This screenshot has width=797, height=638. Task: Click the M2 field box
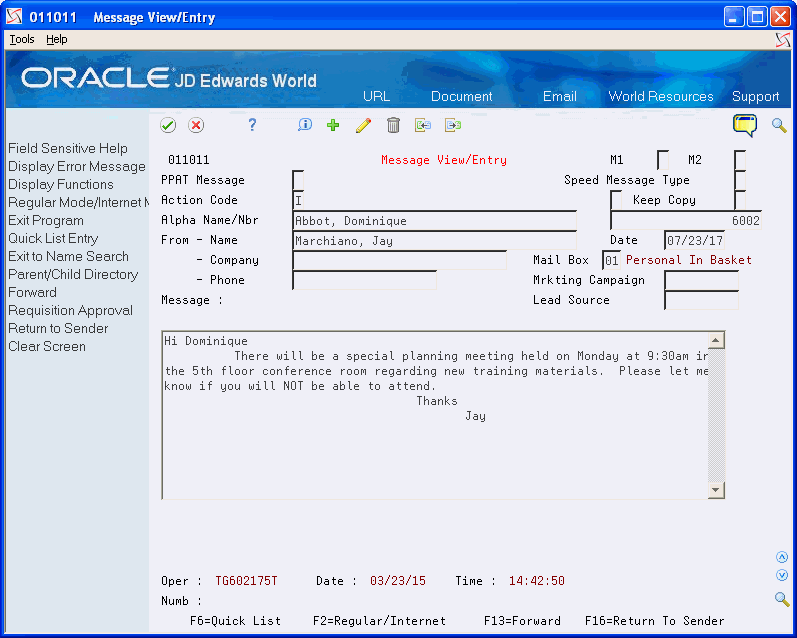pyautogui.click(x=740, y=160)
